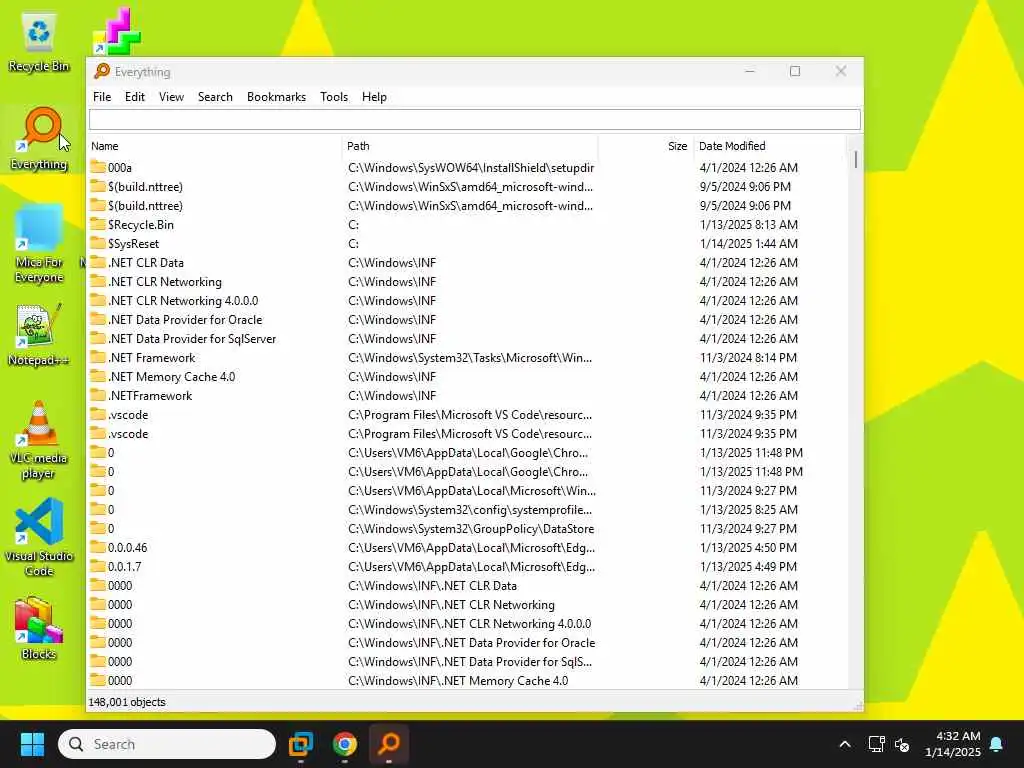Select the .NET Data Provider for SqlServer row
The height and width of the screenshot is (768, 1024).
point(468,338)
